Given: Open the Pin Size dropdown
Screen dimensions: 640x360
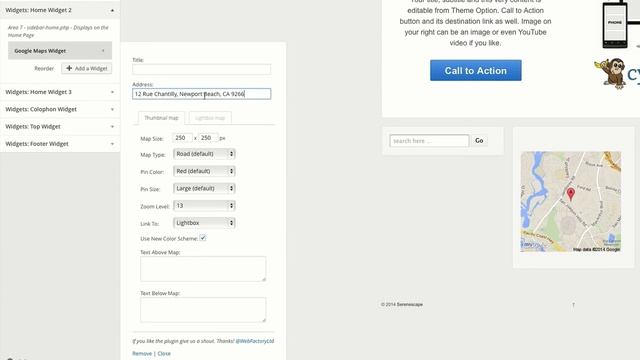Looking at the screenshot, I should 204,188.
